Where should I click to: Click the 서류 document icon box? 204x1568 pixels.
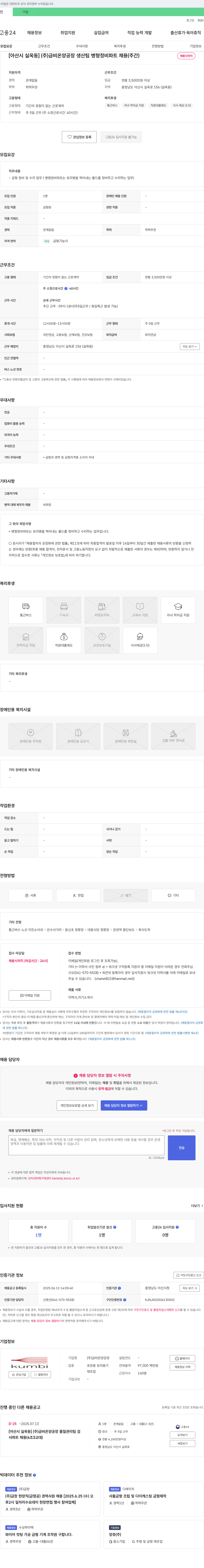pos(30,895)
